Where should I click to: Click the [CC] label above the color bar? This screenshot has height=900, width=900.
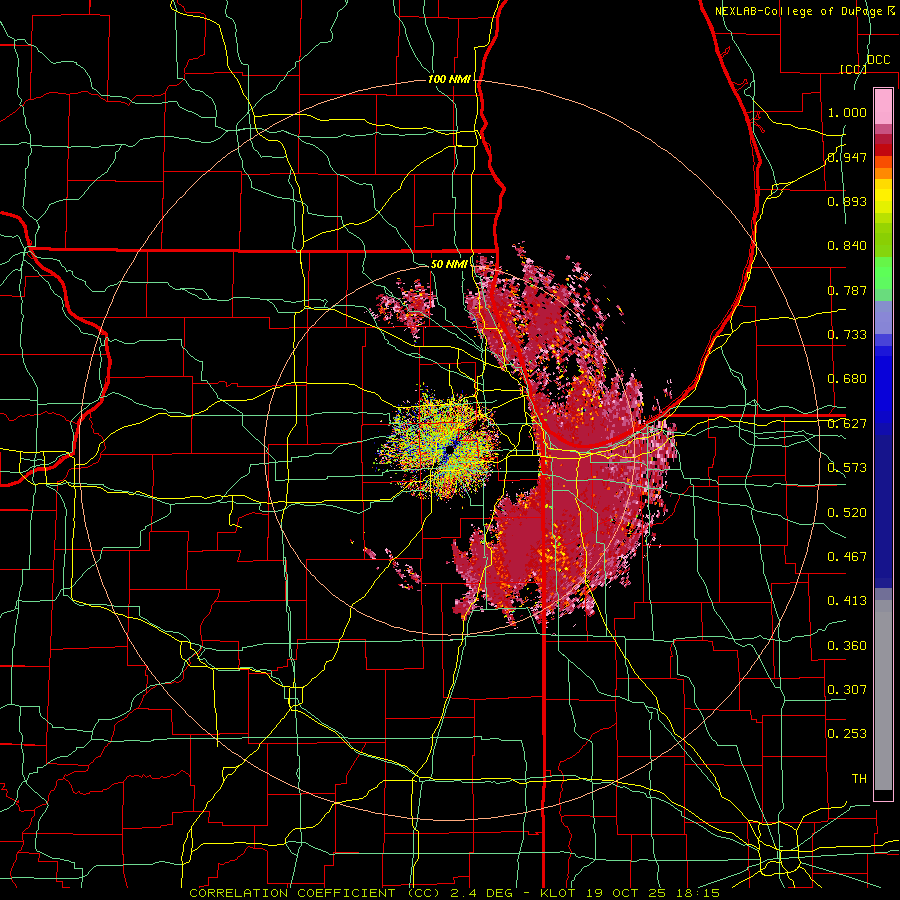pyautogui.click(x=853, y=69)
